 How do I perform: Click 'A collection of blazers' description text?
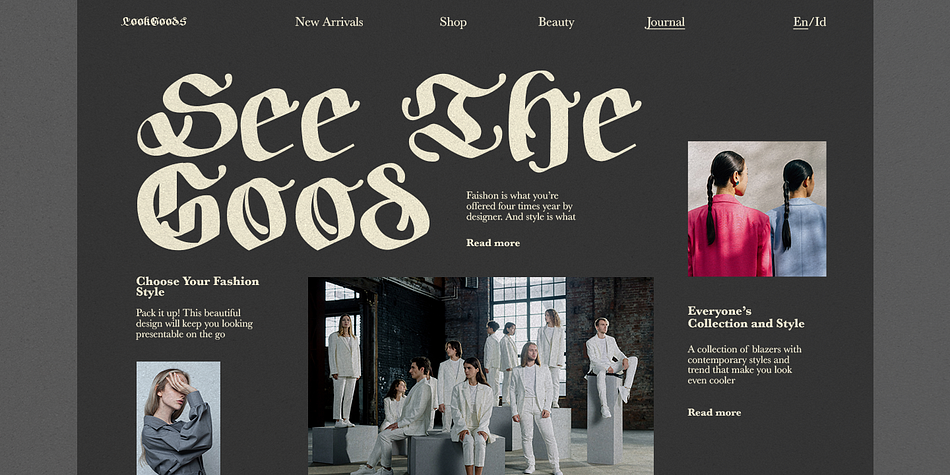point(744,365)
